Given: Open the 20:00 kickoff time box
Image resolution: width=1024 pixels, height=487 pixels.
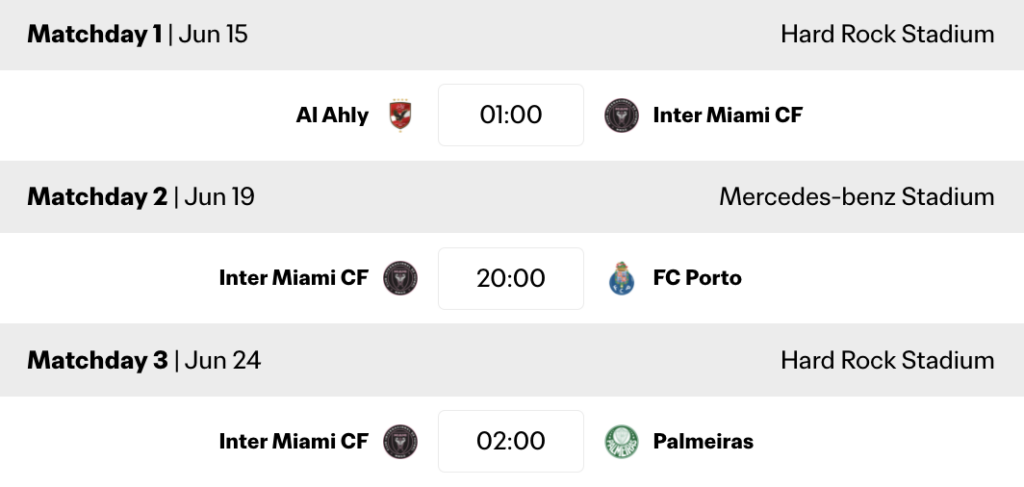Looking at the screenshot, I should coord(510,278).
